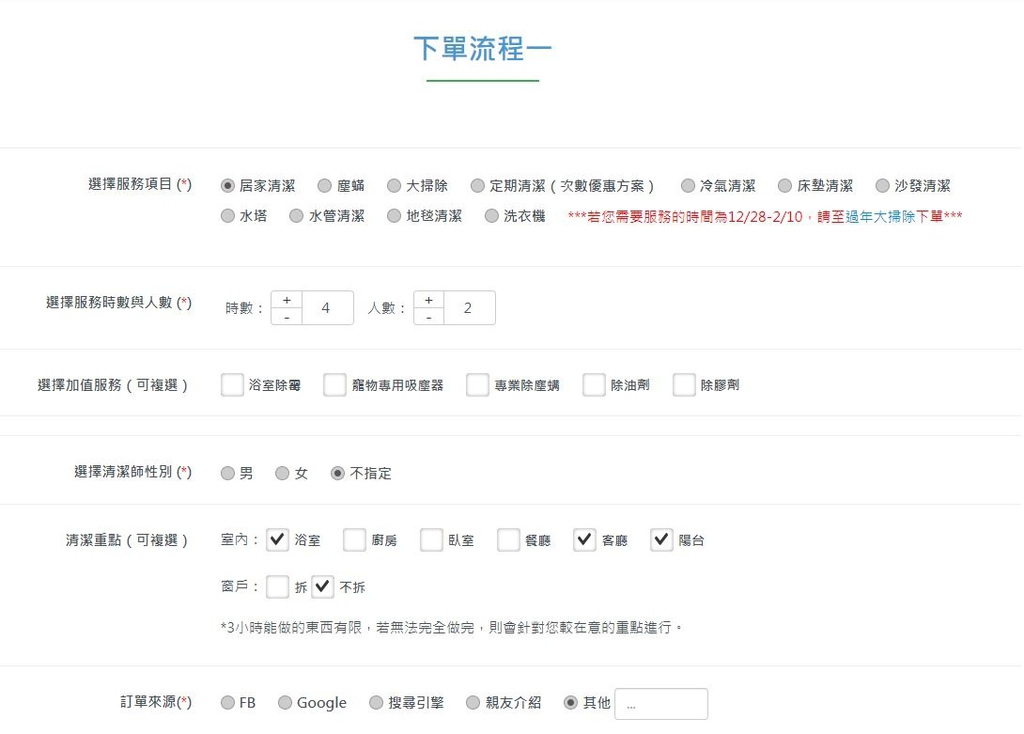The image size is (1024, 734).
Task: Enable the 浴室除霉 add-on service
Action: [231, 383]
